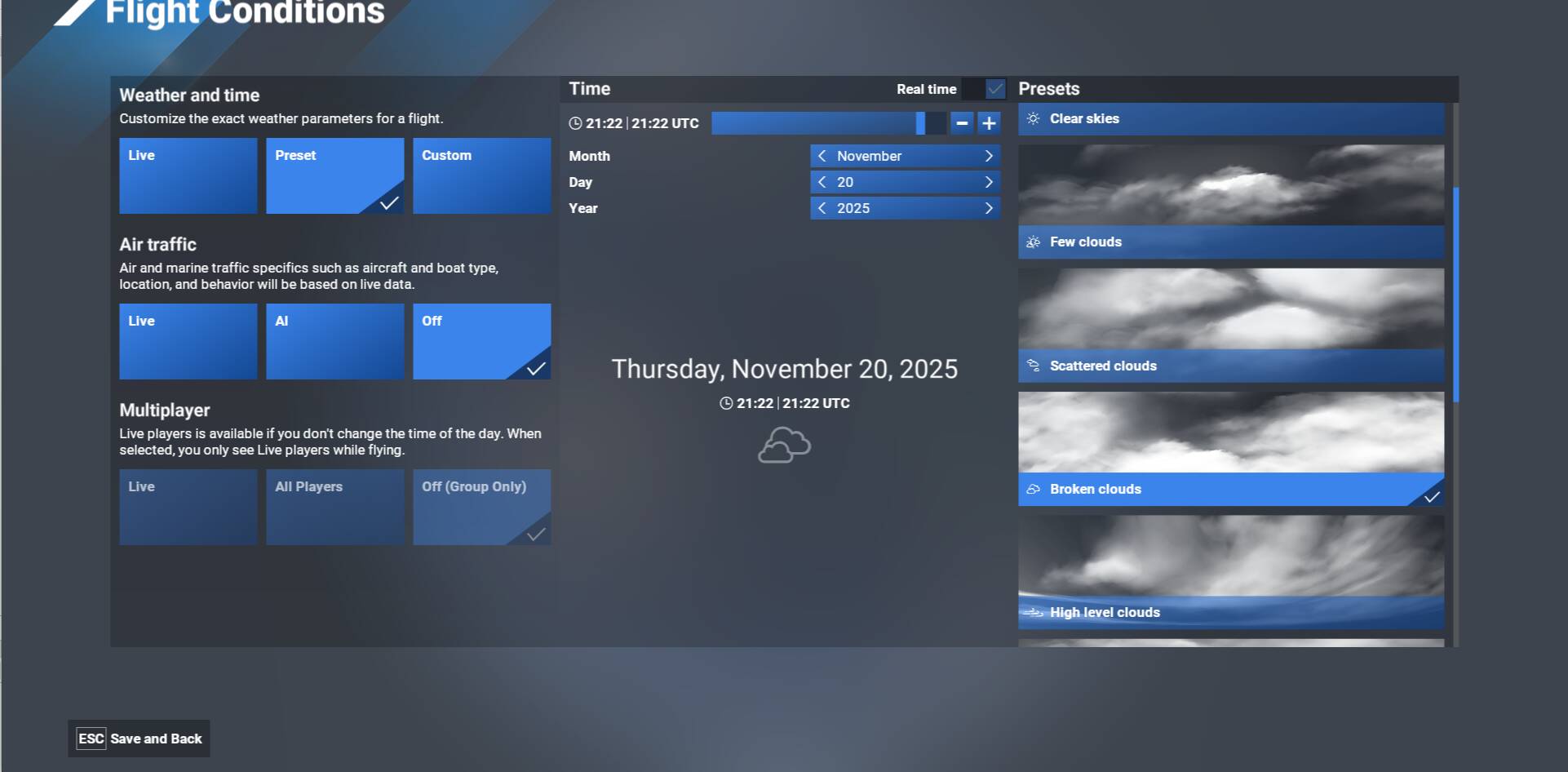The width and height of the screenshot is (1568, 772).
Task: Open the Month selector showing November
Action: (906, 156)
